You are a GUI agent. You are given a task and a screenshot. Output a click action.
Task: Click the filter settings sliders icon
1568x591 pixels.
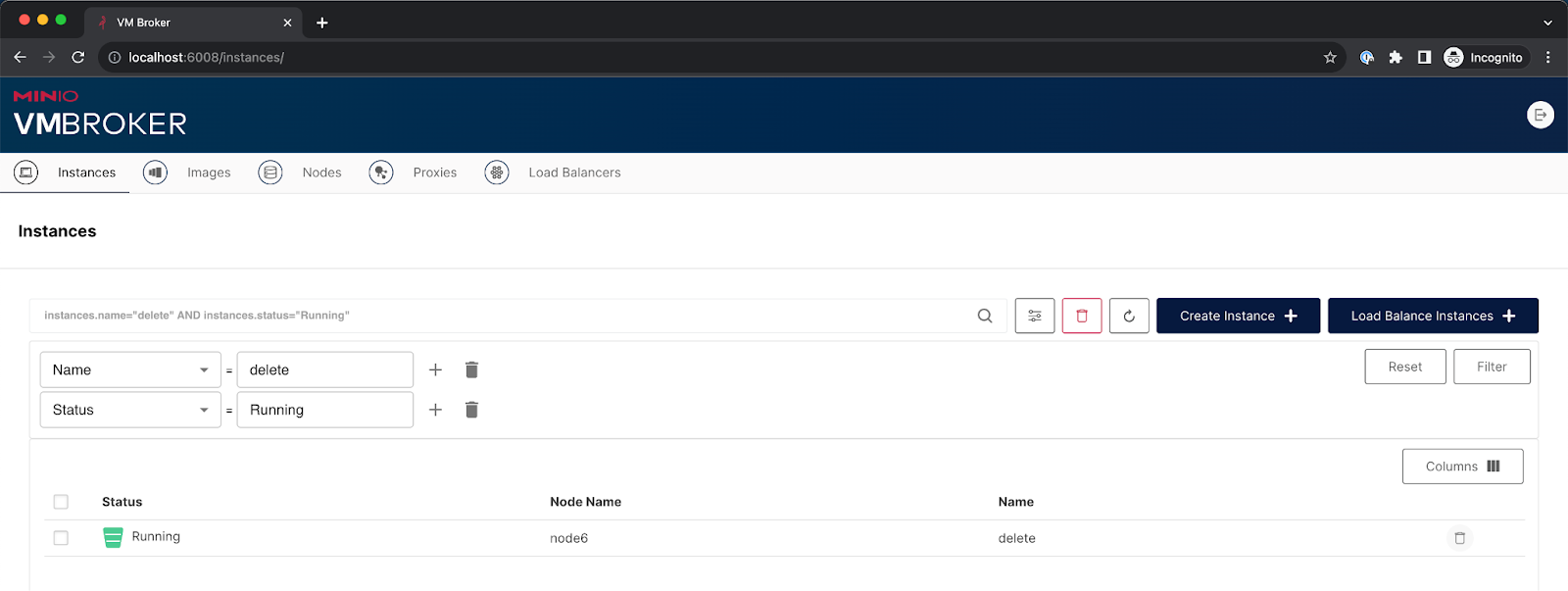1034,316
